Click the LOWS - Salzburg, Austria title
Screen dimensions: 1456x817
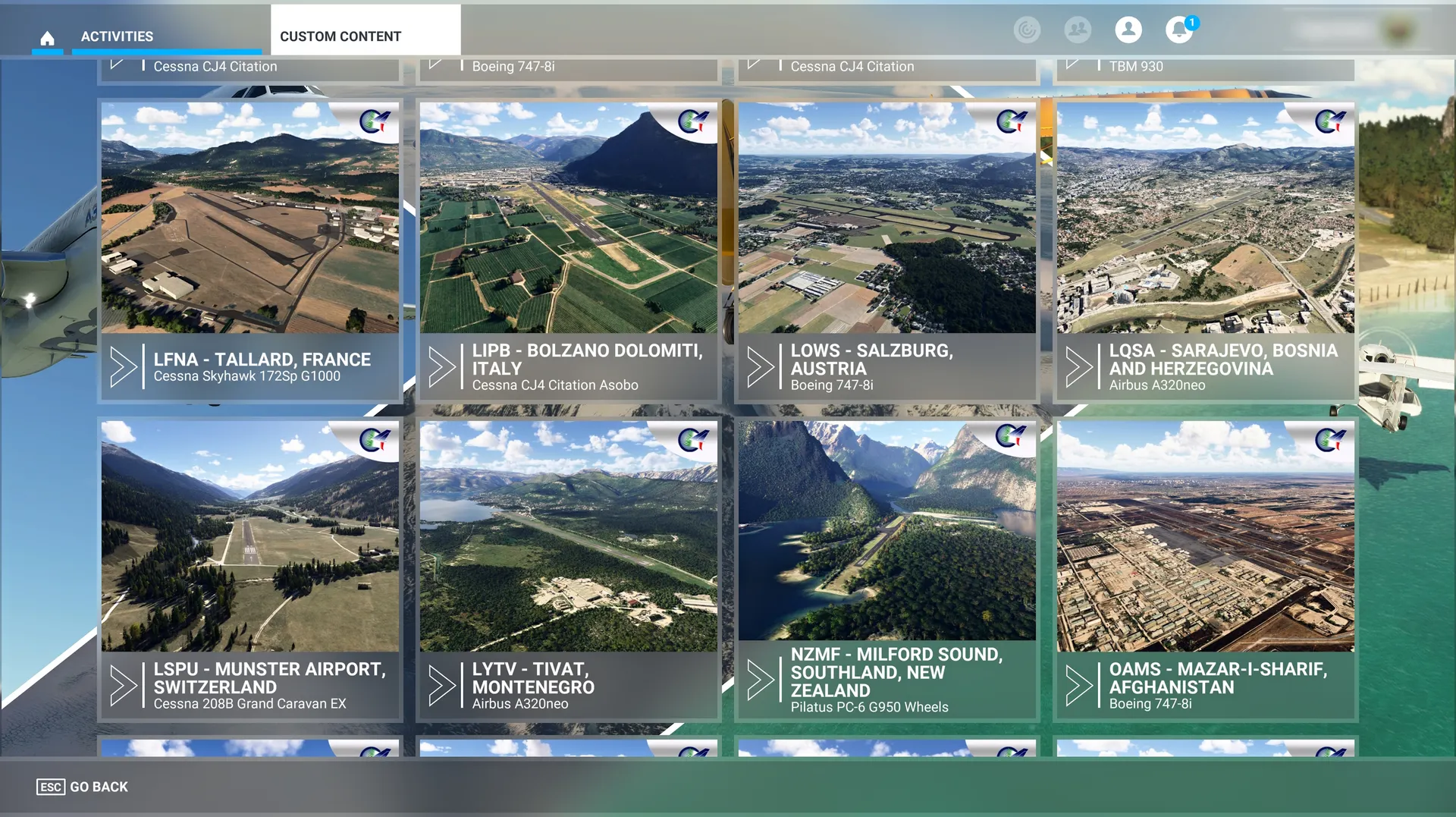tap(872, 360)
